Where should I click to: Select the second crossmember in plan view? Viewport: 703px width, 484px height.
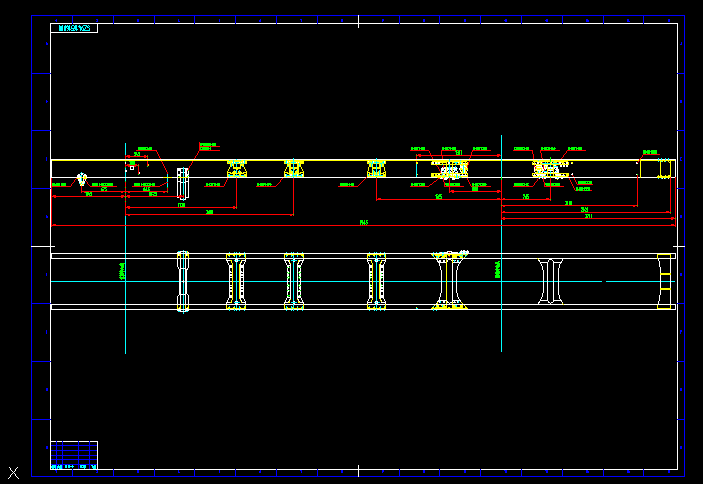[x=236, y=282]
